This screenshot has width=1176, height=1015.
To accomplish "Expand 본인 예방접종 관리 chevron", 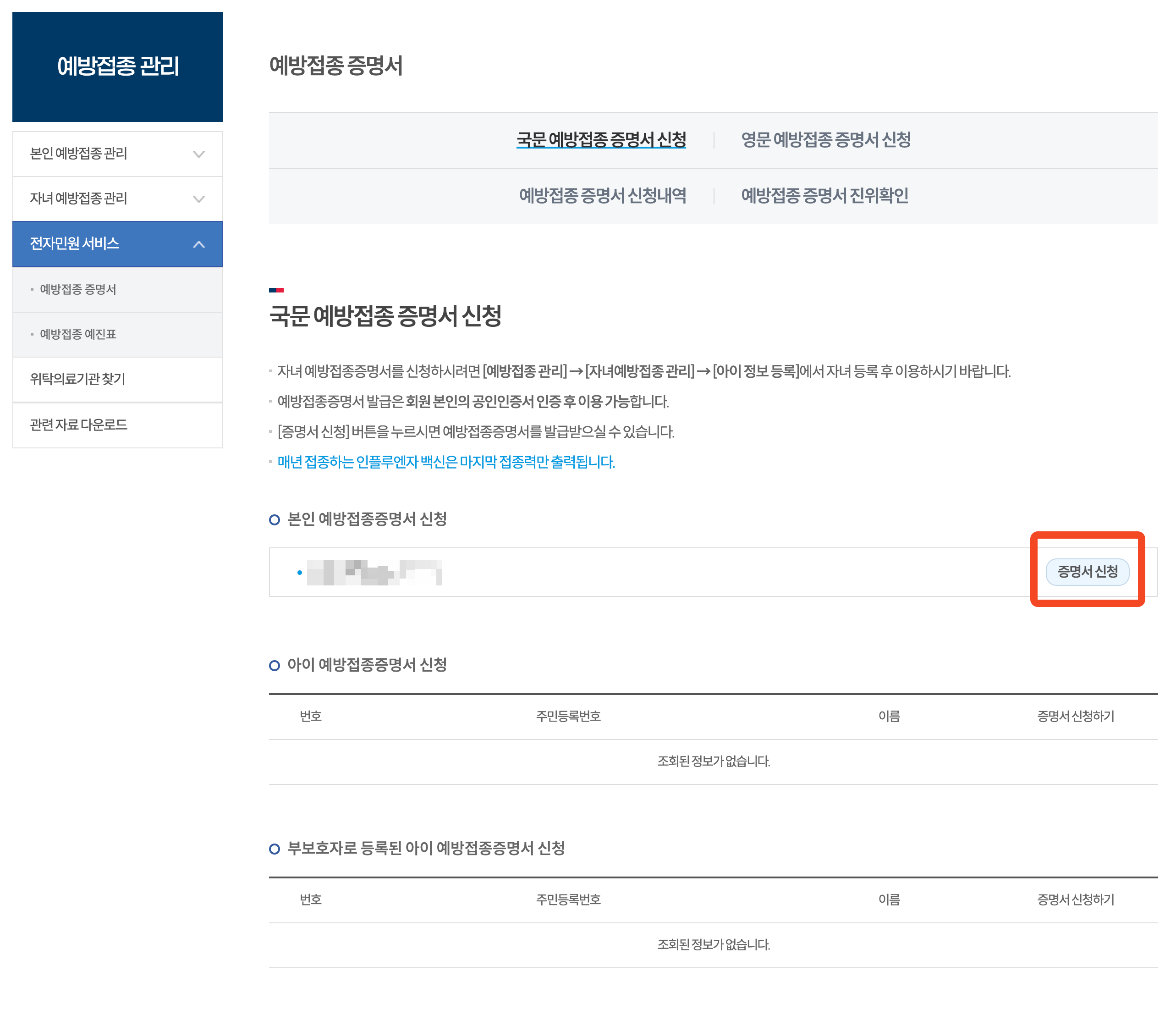I will (x=198, y=154).
